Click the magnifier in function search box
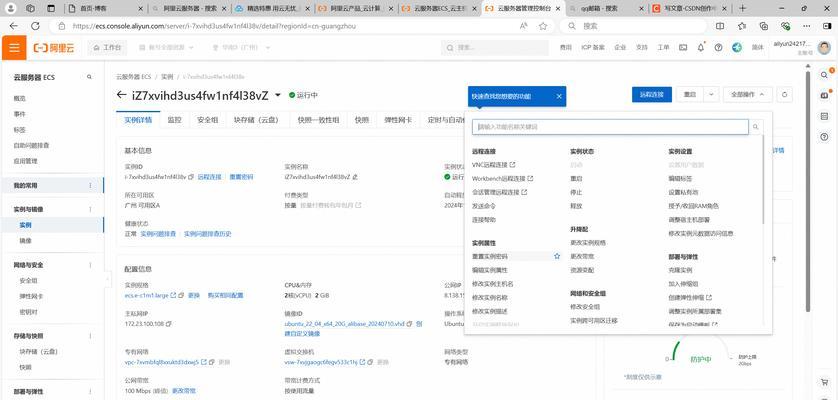The height and width of the screenshot is (400, 838). click(756, 127)
